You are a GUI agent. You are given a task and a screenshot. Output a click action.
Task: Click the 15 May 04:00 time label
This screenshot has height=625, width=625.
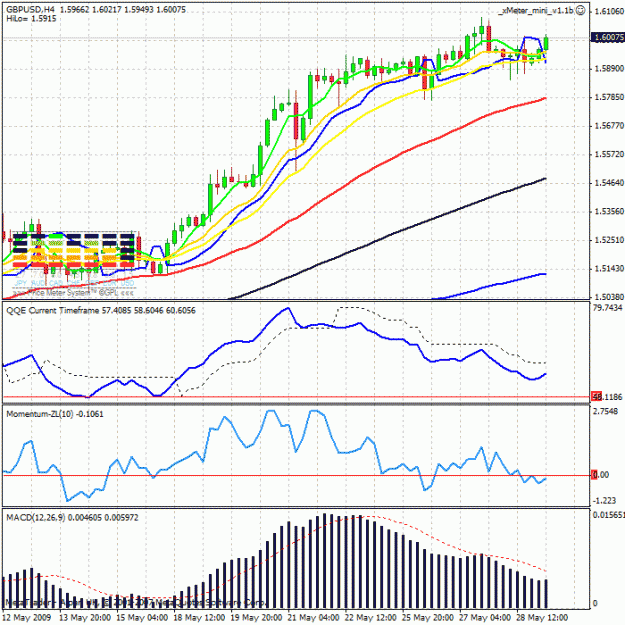click(142, 617)
